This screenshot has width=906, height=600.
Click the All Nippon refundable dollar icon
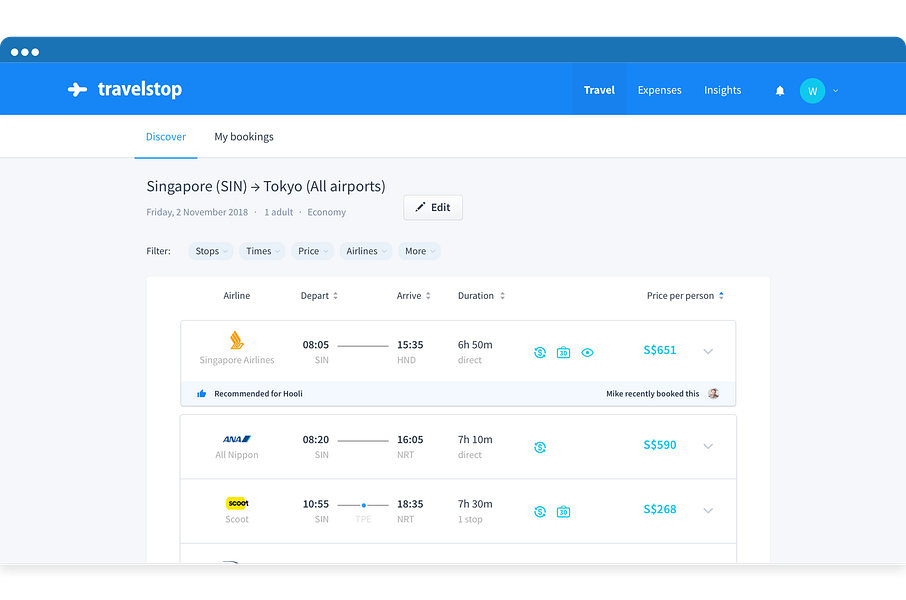tap(540, 447)
